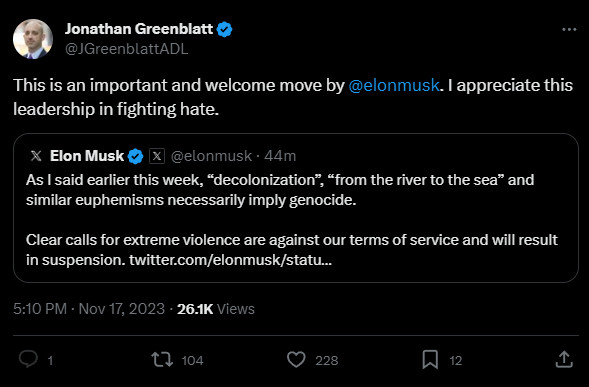Click Elon Musk's verified checkmark badge

pyautogui.click(x=136, y=156)
